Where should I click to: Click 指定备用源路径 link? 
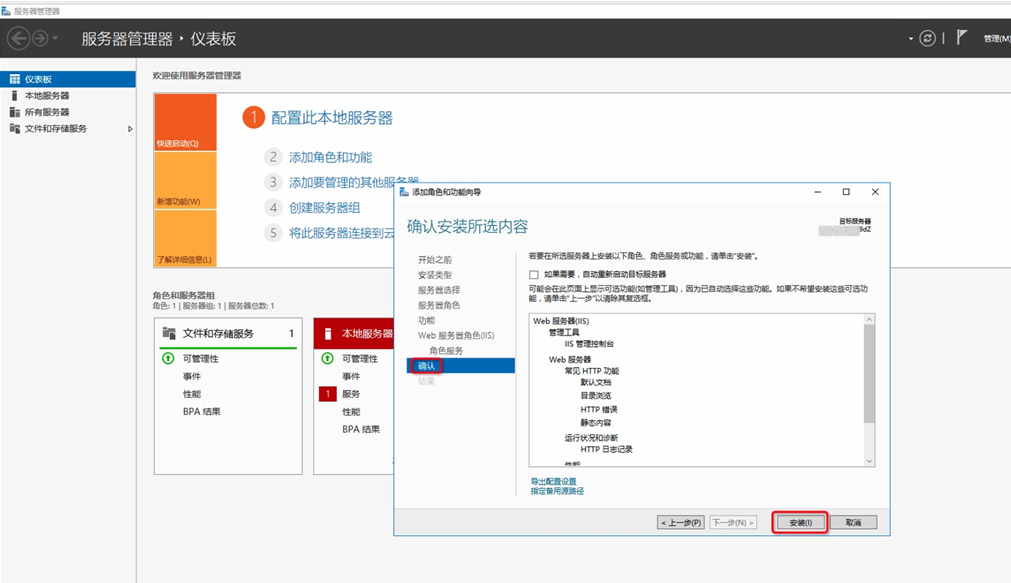(x=557, y=491)
